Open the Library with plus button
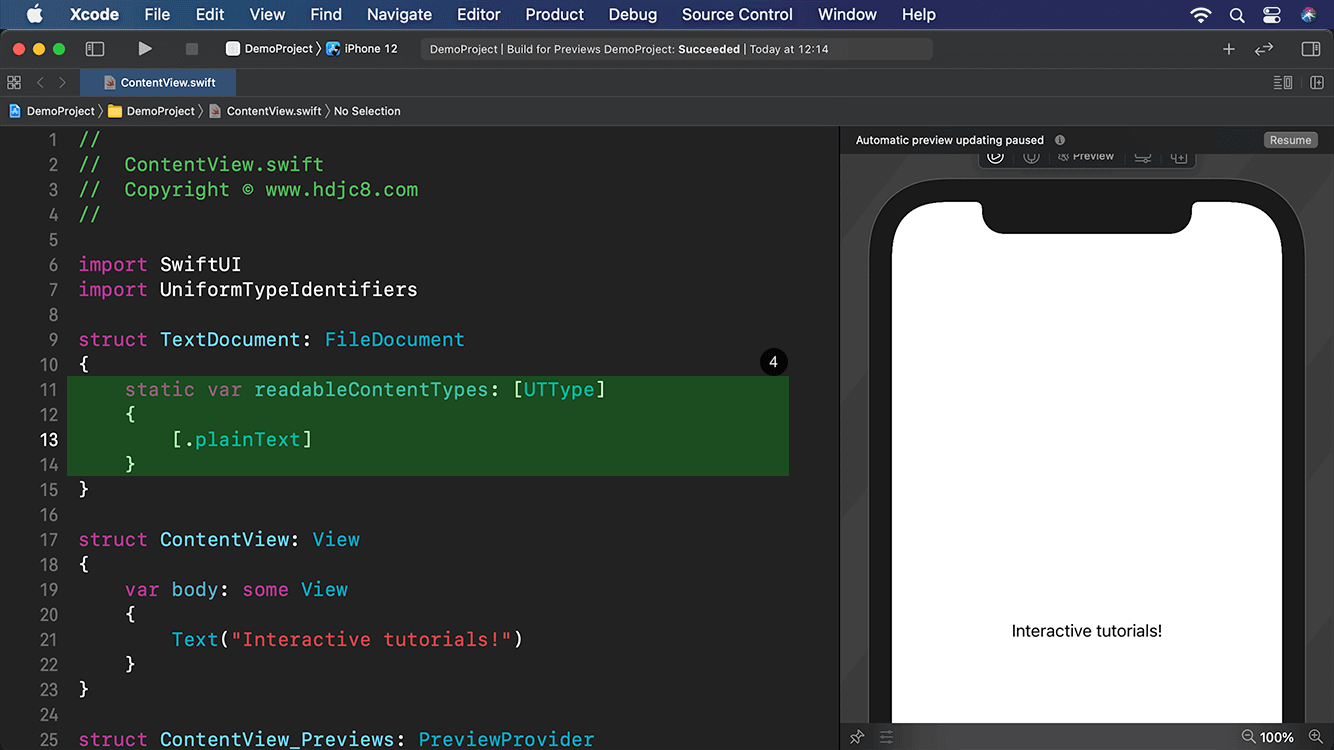 [x=1229, y=49]
